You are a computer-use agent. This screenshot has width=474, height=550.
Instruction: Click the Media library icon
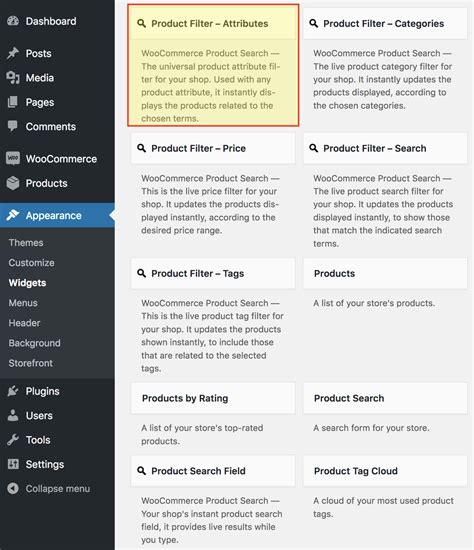coord(13,78)
